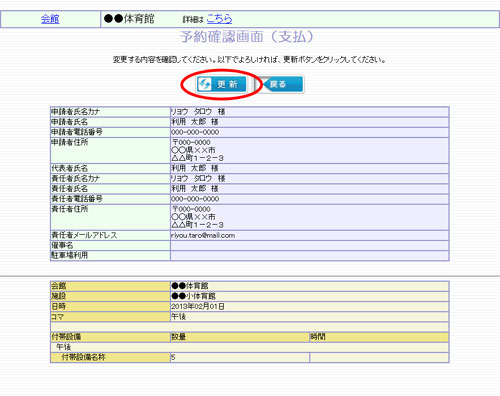
Task: Select the email riyou.taro@mail.com
Action: [x=203, y=235]
